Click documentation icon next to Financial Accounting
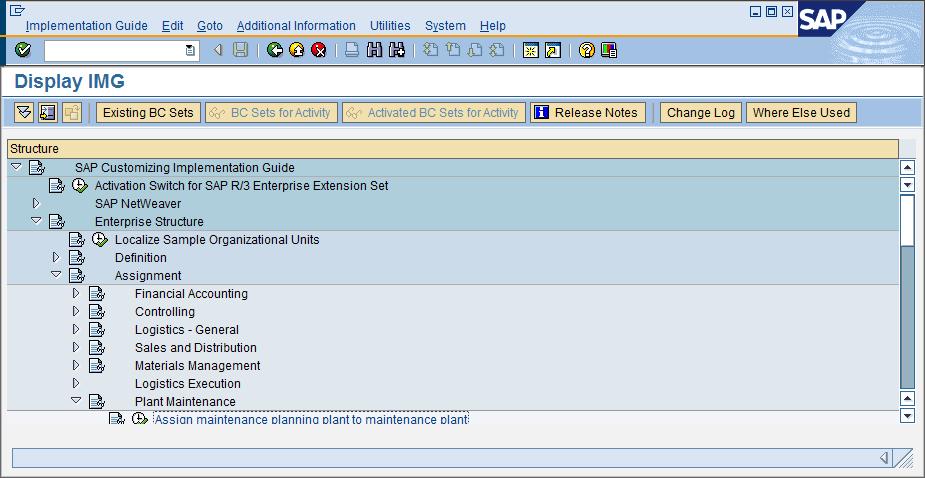The width and height of the screenshot is (925, 478). point(97,294)
